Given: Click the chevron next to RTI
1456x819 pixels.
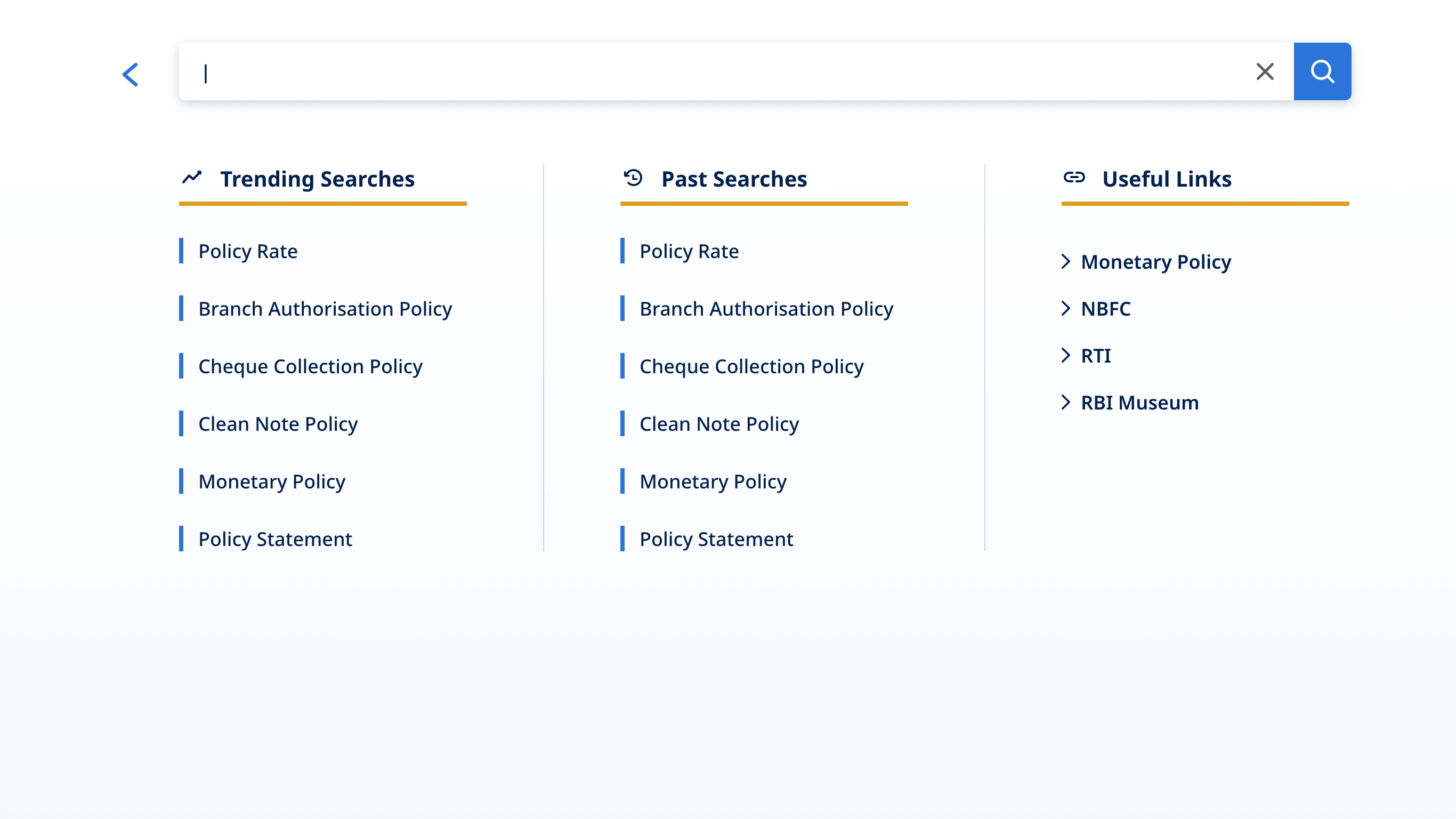Looking at the screenshot, I should pos(1065,355).
